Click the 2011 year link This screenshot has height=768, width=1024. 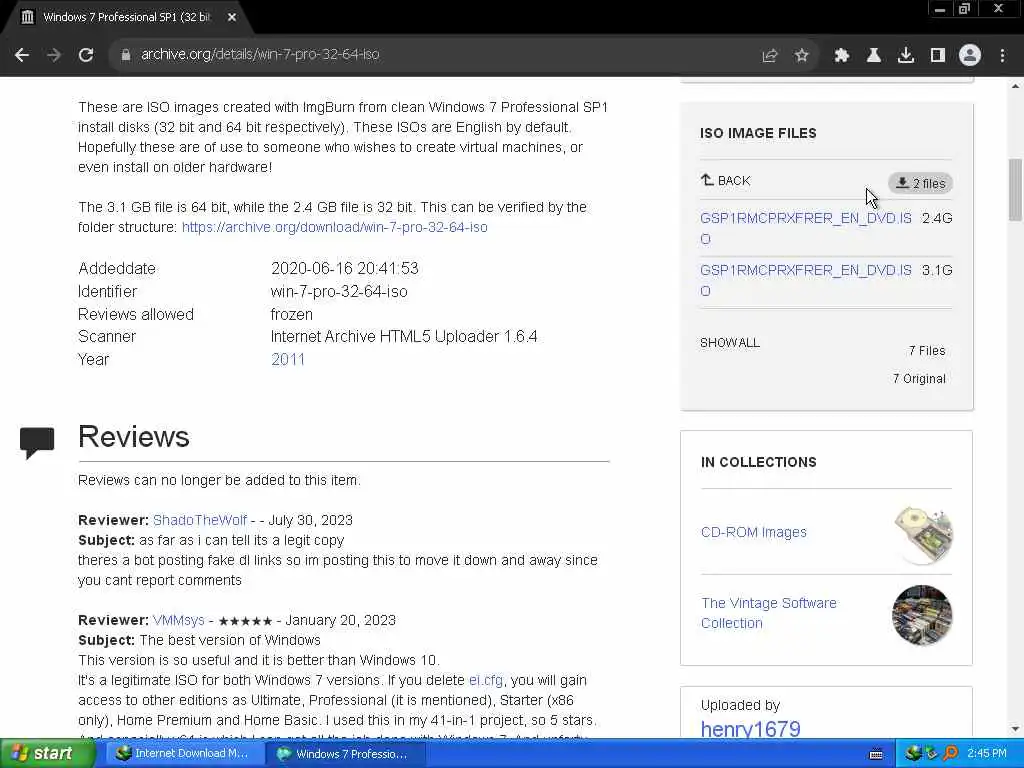click(287, 359)
